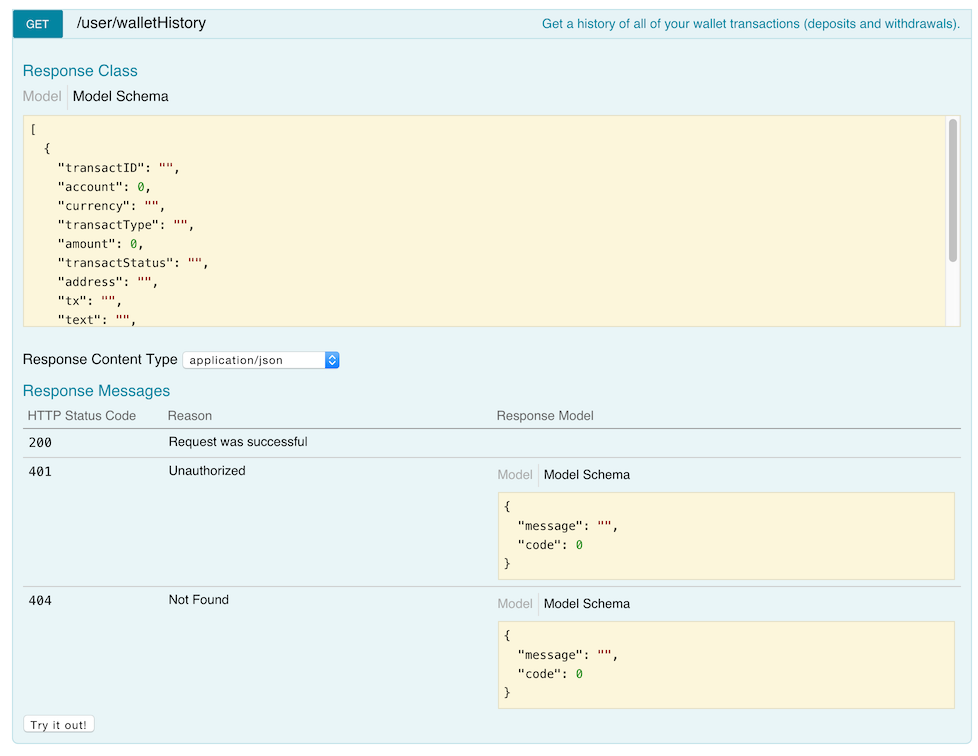
Task: Click the 'Unauthorized' reason text
Action: tap(207, 471)
